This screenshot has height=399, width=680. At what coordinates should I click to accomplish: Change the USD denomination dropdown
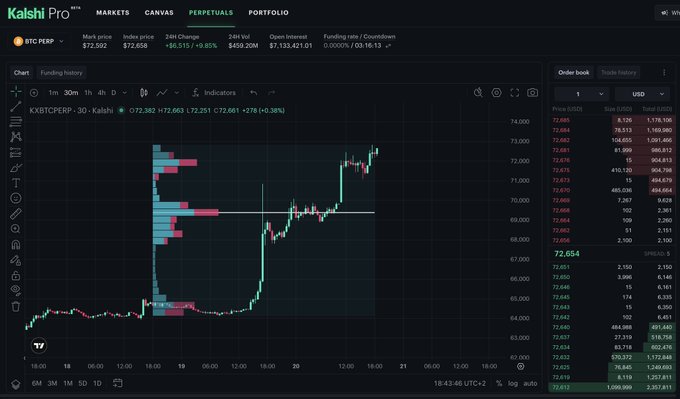pos(642,94)
